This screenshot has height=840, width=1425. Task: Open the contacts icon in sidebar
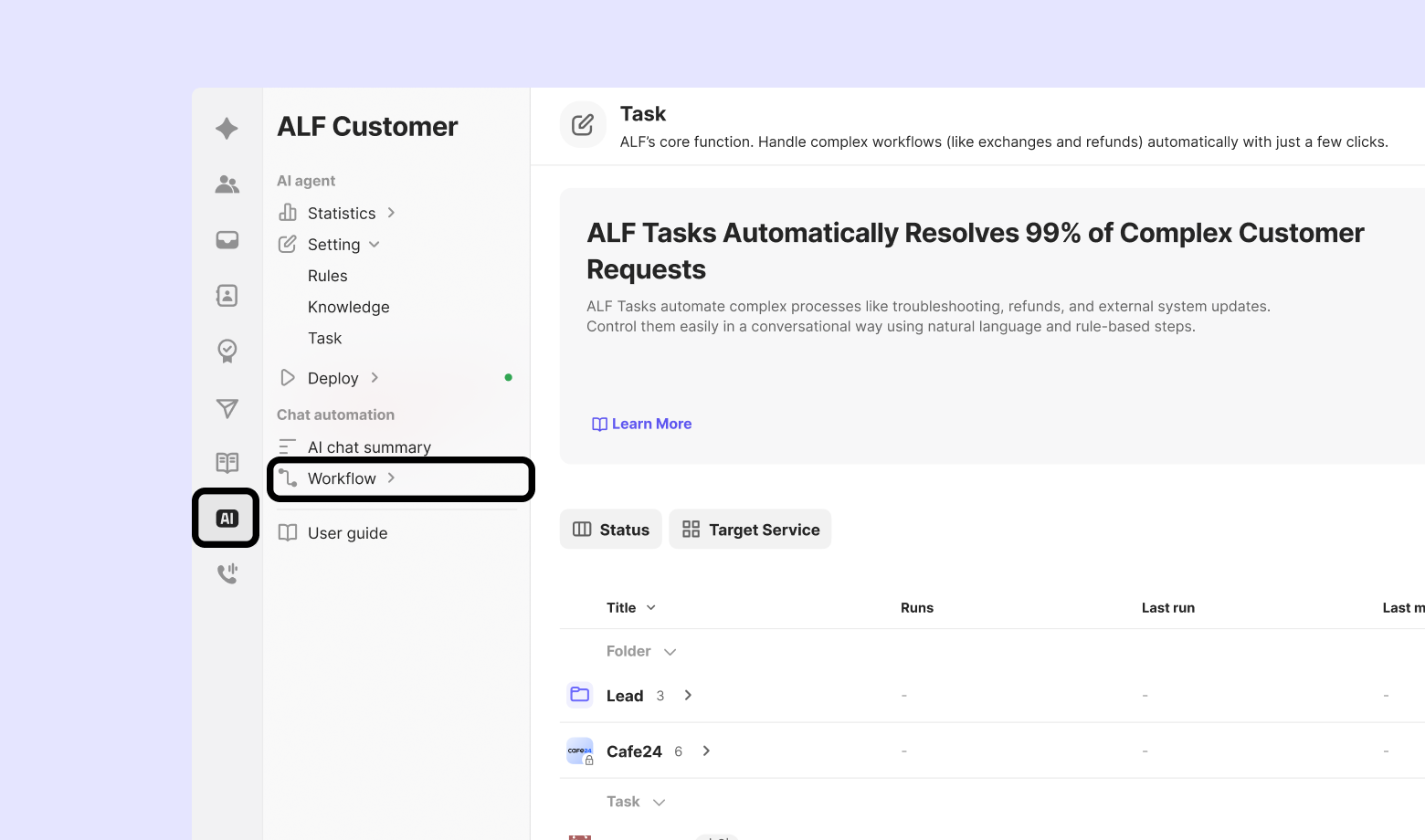click(227, 296)
